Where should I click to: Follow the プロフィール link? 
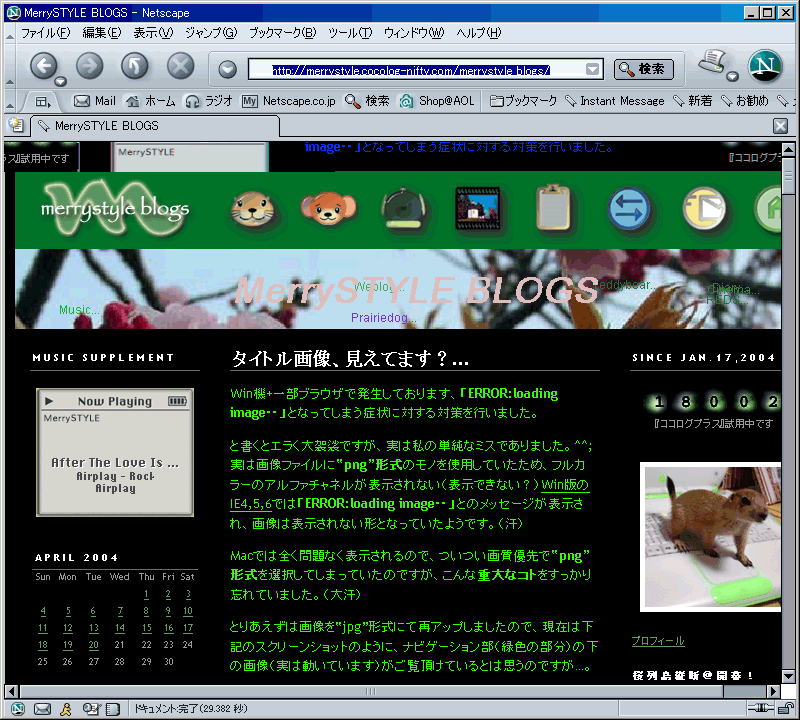658,641
